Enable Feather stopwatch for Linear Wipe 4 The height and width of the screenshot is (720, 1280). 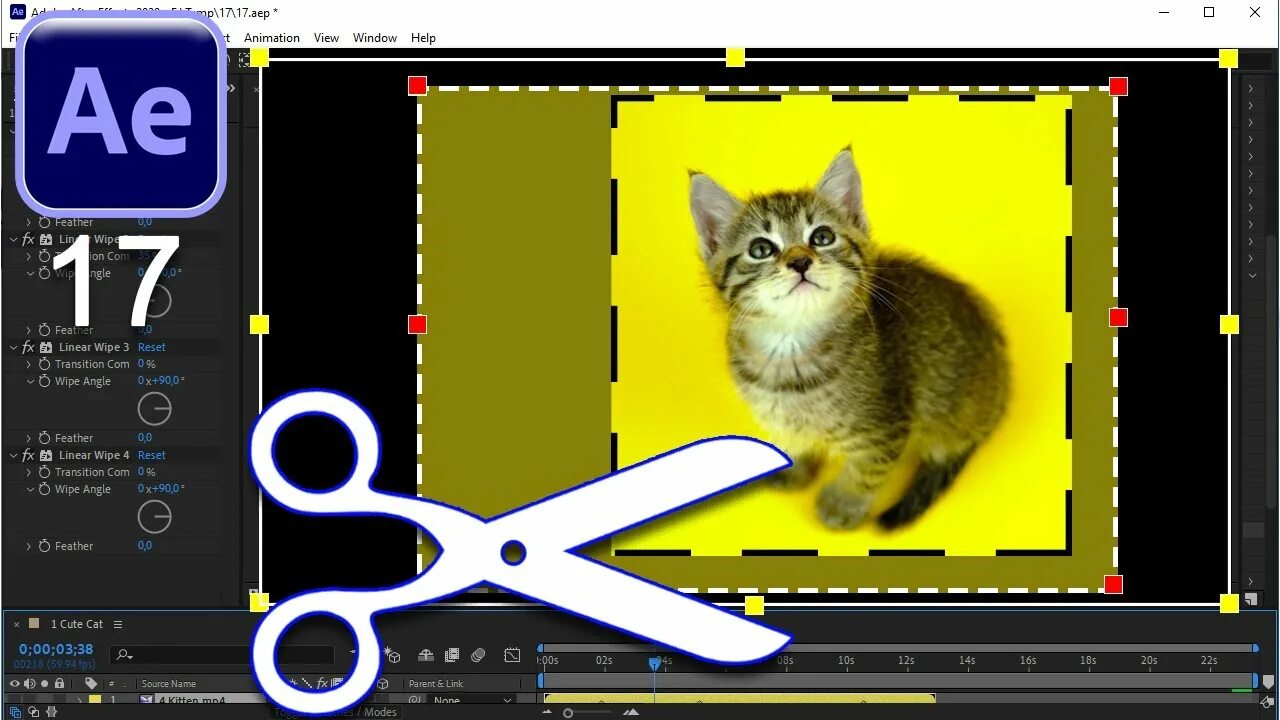tap(44, 546)
